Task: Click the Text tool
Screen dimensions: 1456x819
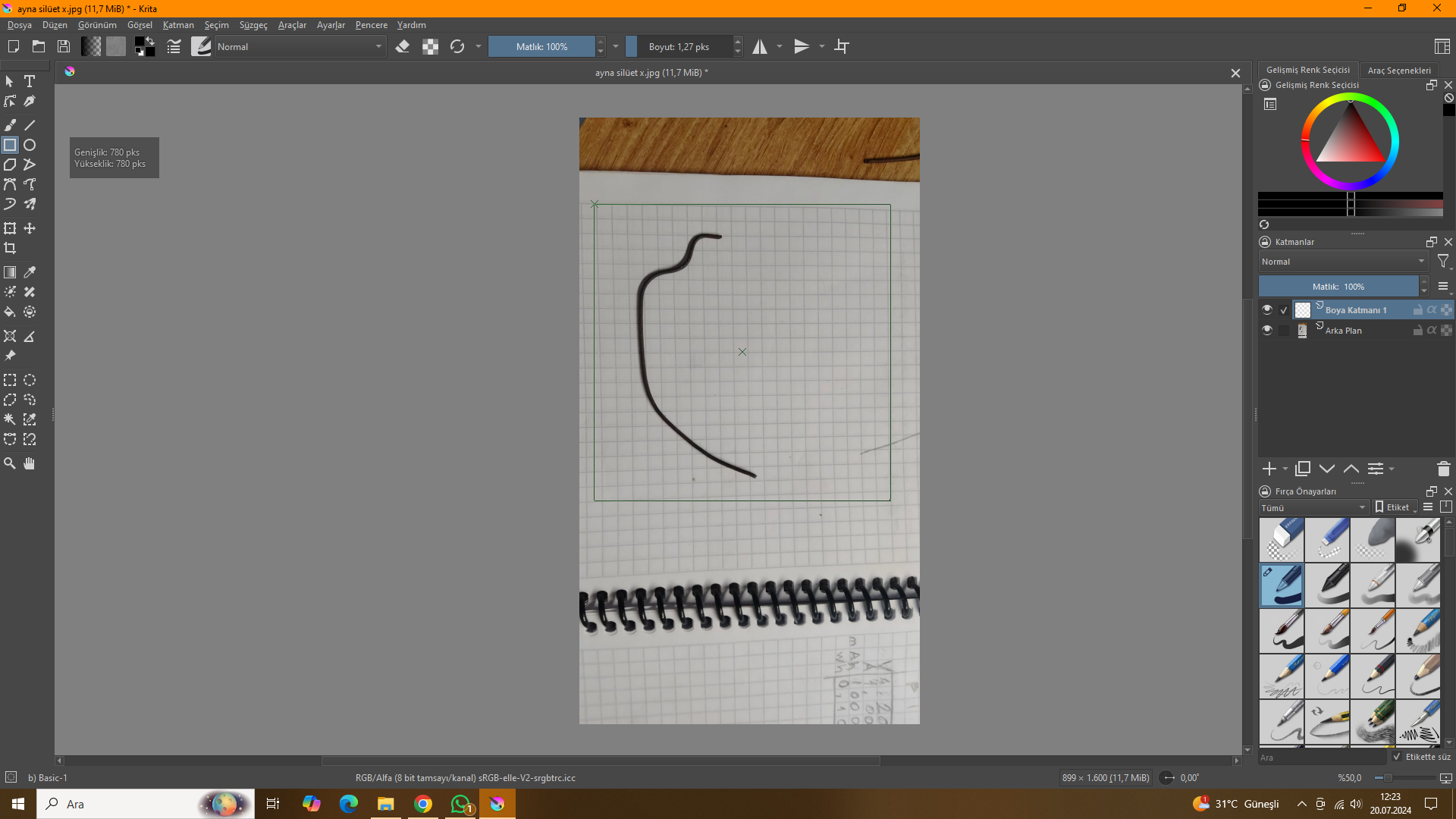Action: click(x=30, y=81)
